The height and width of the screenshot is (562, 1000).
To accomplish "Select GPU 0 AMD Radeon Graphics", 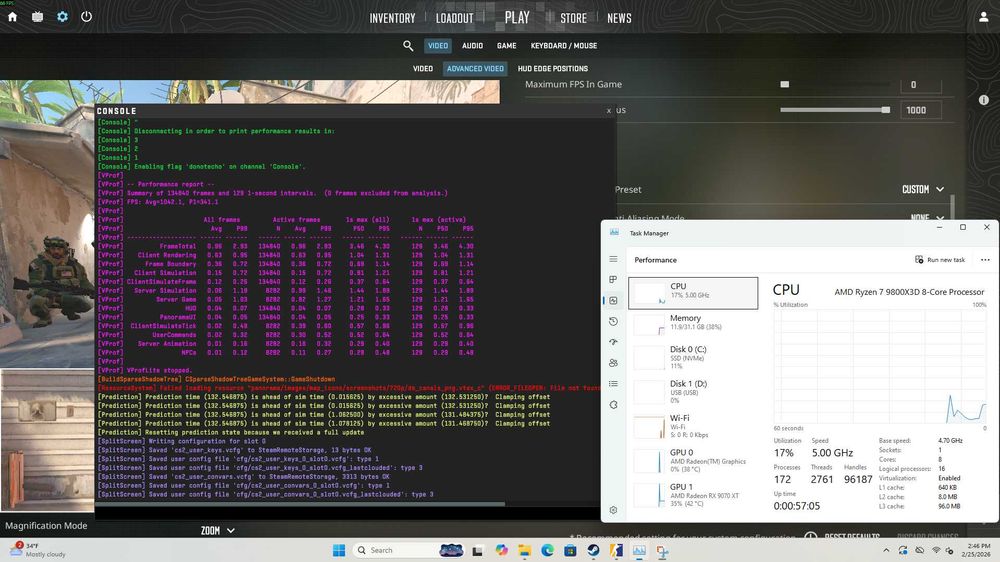I will point(693,461).
